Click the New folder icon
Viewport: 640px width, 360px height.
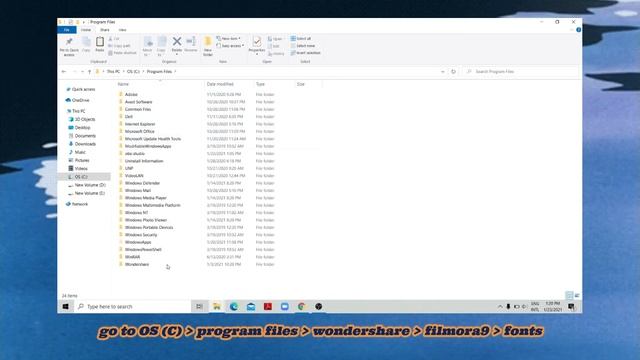pyautogui.click(x=208, y=41)
